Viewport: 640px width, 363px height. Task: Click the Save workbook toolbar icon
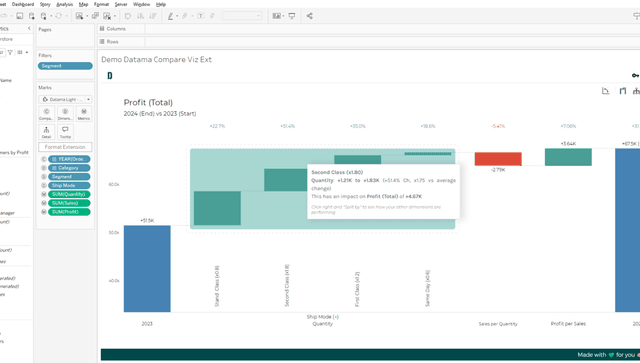[20, 16]
